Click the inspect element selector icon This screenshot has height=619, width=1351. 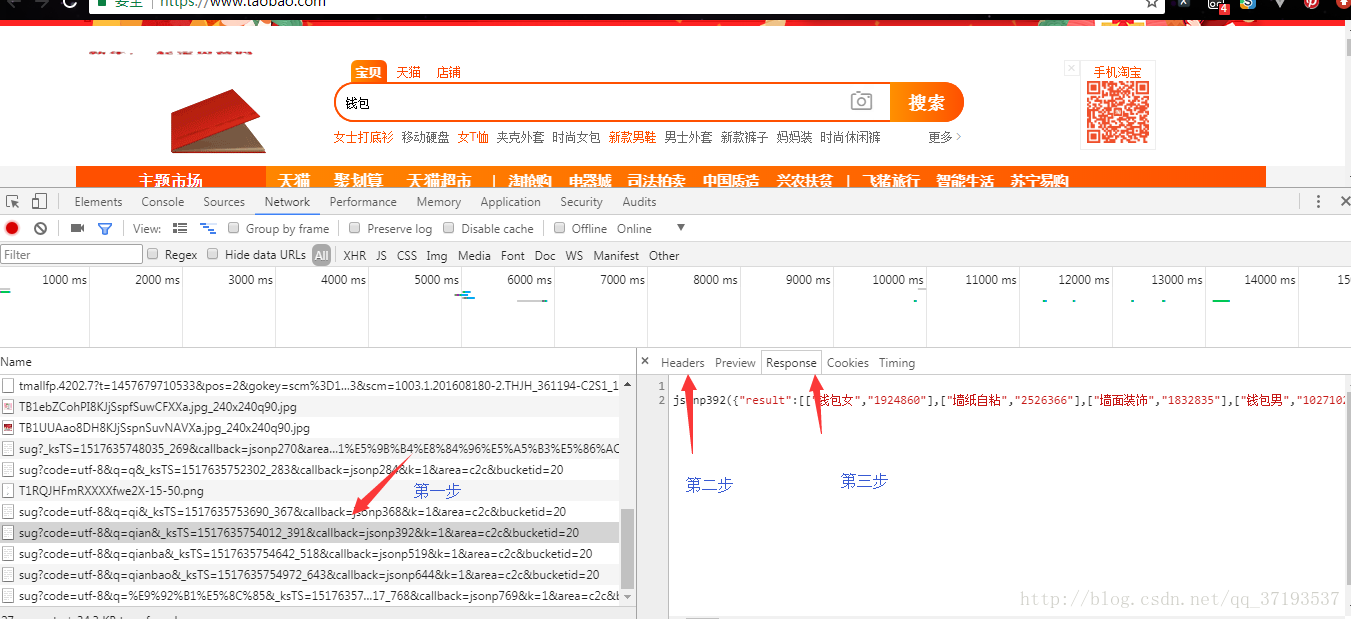coord(12,201)
